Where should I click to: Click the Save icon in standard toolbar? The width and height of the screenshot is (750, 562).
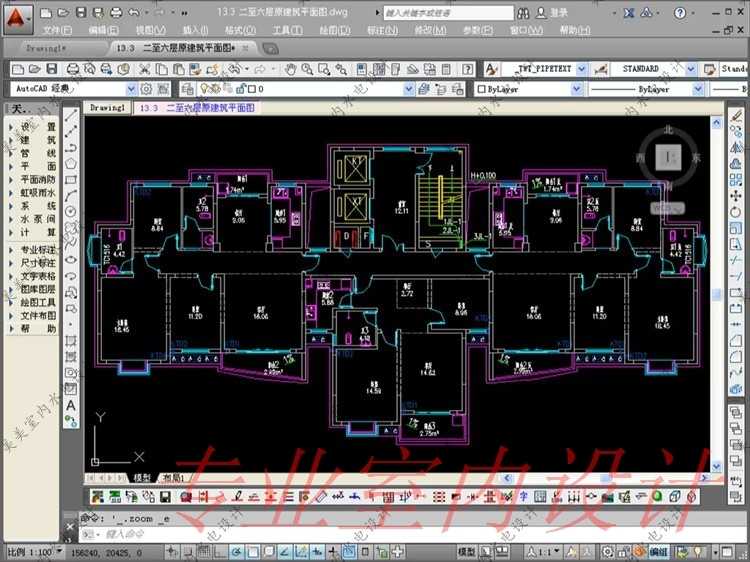click(x=51, y=69)
